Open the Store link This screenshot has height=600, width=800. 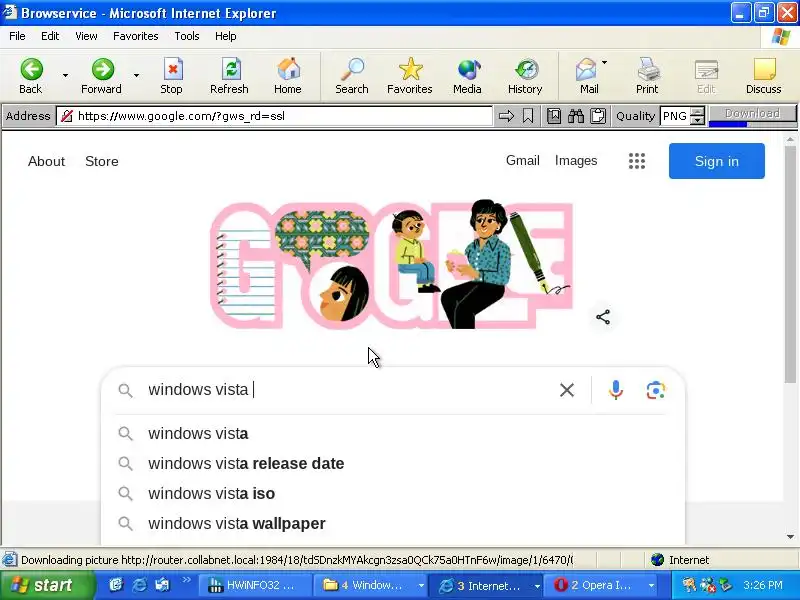[x=102, y=161]
